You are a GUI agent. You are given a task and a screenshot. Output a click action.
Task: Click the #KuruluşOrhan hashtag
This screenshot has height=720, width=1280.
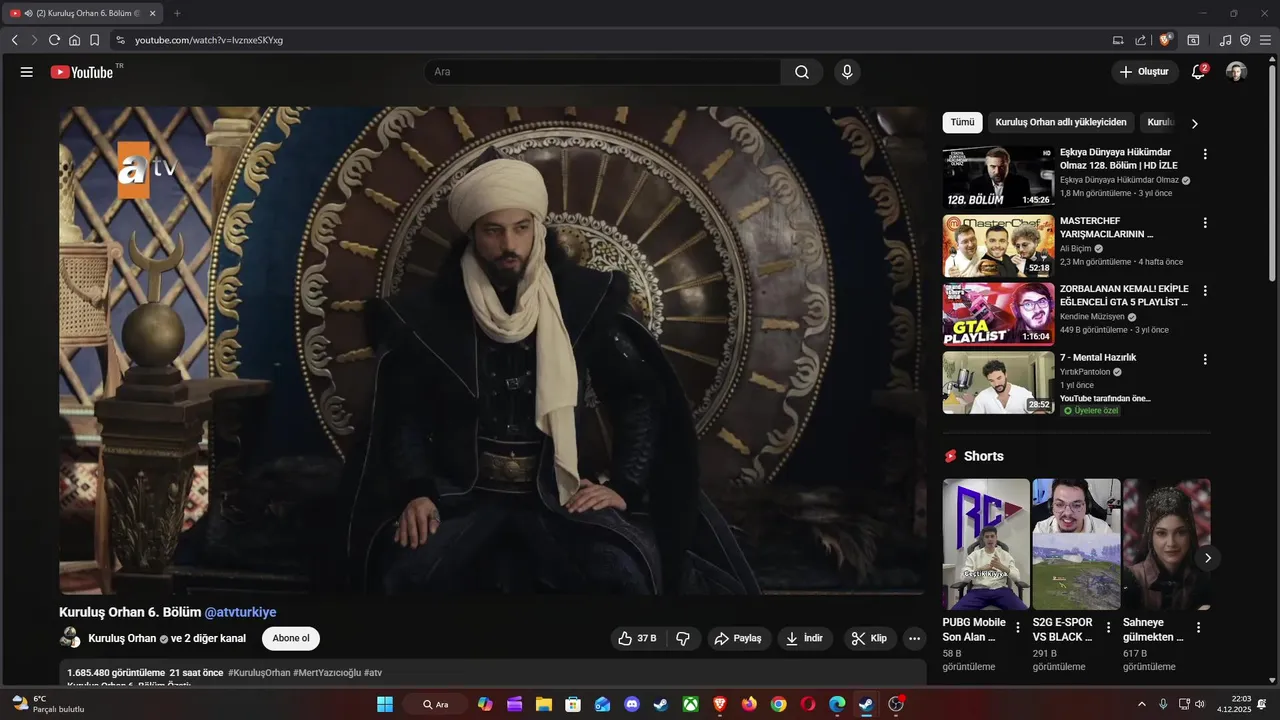pos(259,673)
